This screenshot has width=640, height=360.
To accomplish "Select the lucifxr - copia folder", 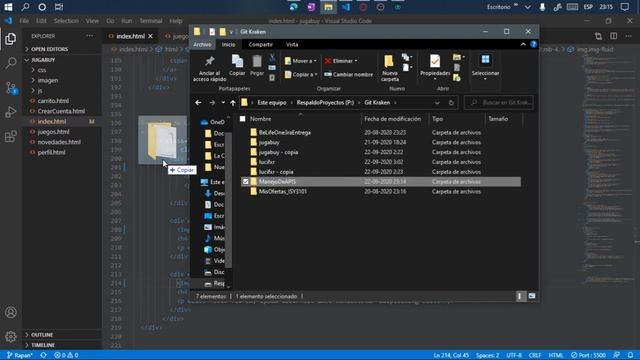I will point(380,172).
